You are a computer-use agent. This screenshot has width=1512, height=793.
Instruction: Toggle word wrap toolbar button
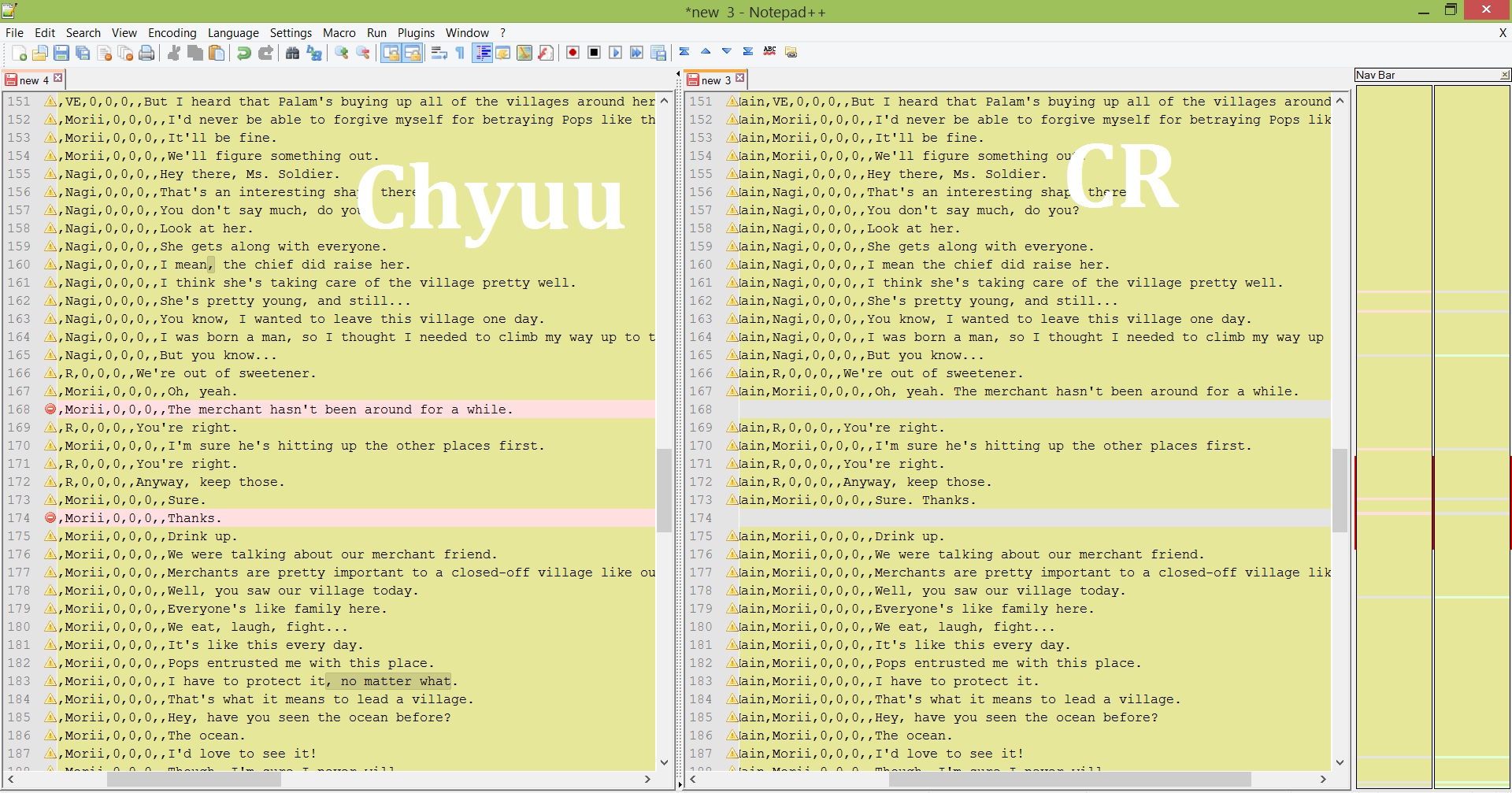tap(439, 53)
